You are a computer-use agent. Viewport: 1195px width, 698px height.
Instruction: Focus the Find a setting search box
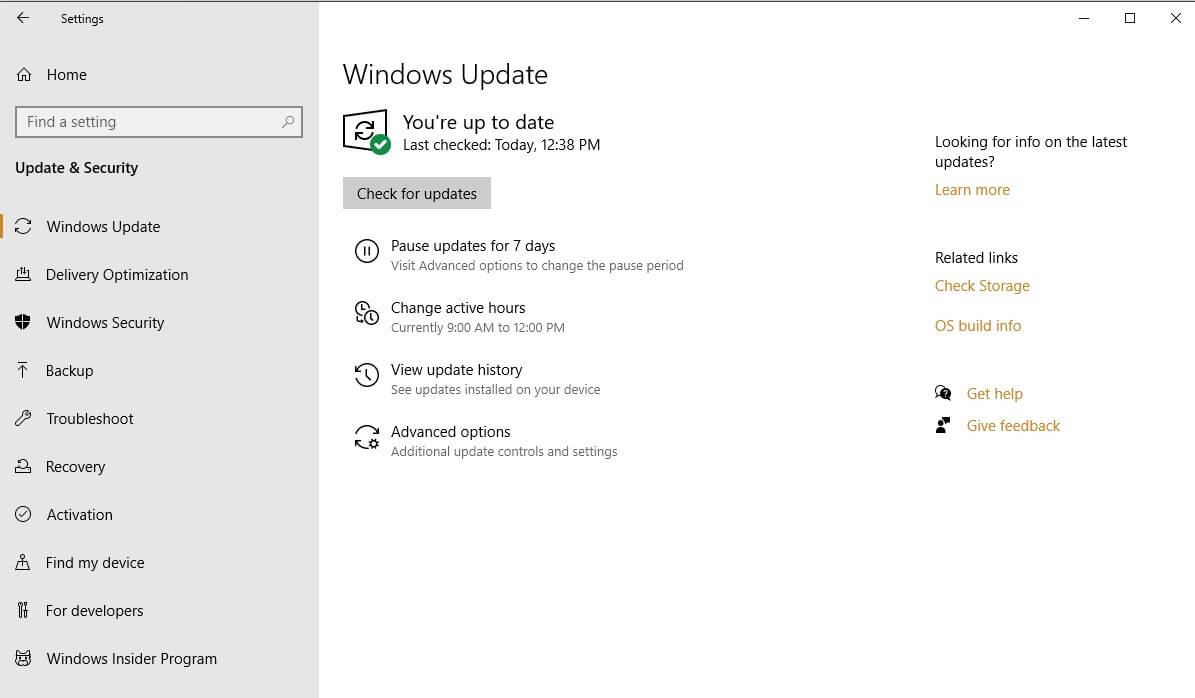pos(159,122)
